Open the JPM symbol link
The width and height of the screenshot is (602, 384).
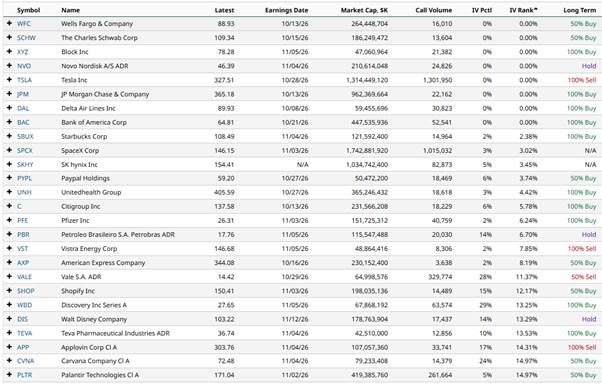click(x=23, y=94)
